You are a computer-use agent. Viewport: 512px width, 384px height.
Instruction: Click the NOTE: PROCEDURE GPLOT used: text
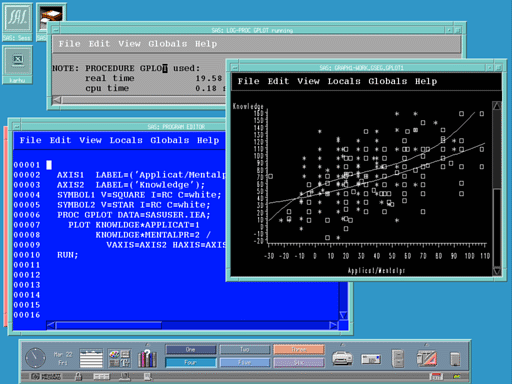point(126,68)
